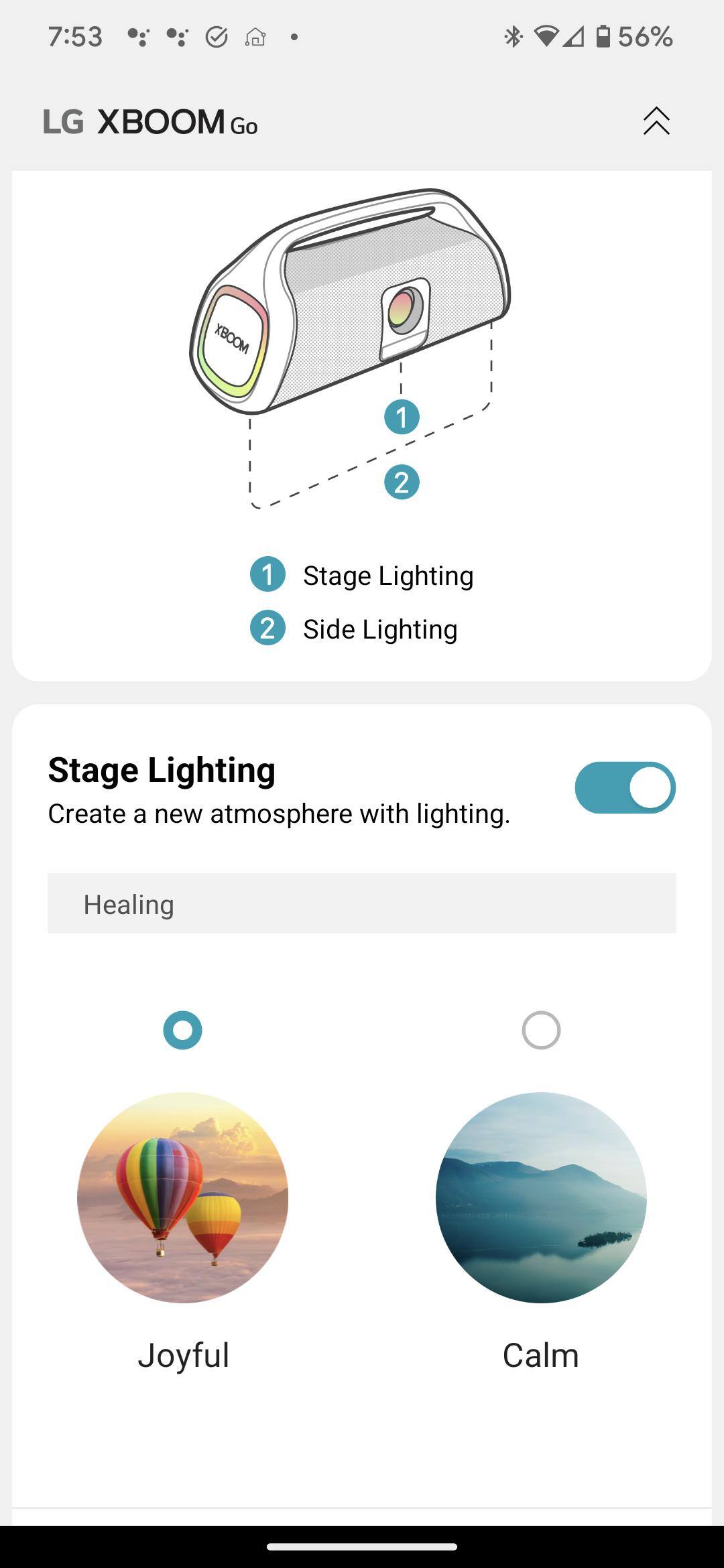Select the Calm radio button
Viewport: 724px width, 1568px height.
541,1030
